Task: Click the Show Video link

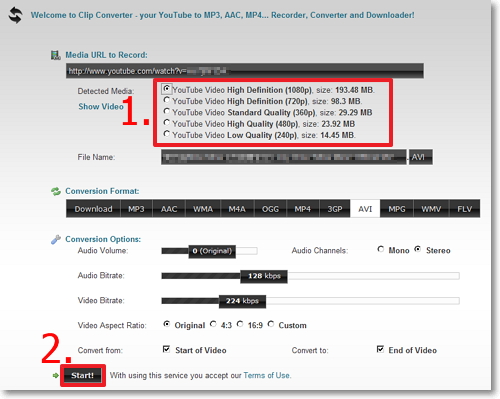Action: tap(101, 107)
